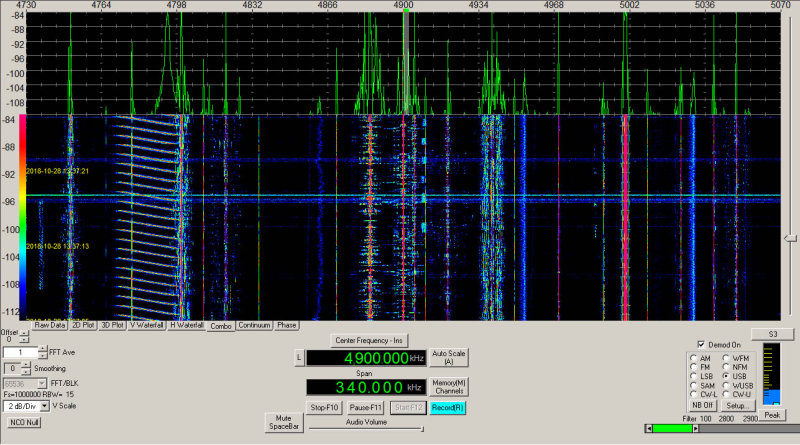Click the signal strength S-meter bar
This screenshot has width=800, height=445.
tap(771, 374)
